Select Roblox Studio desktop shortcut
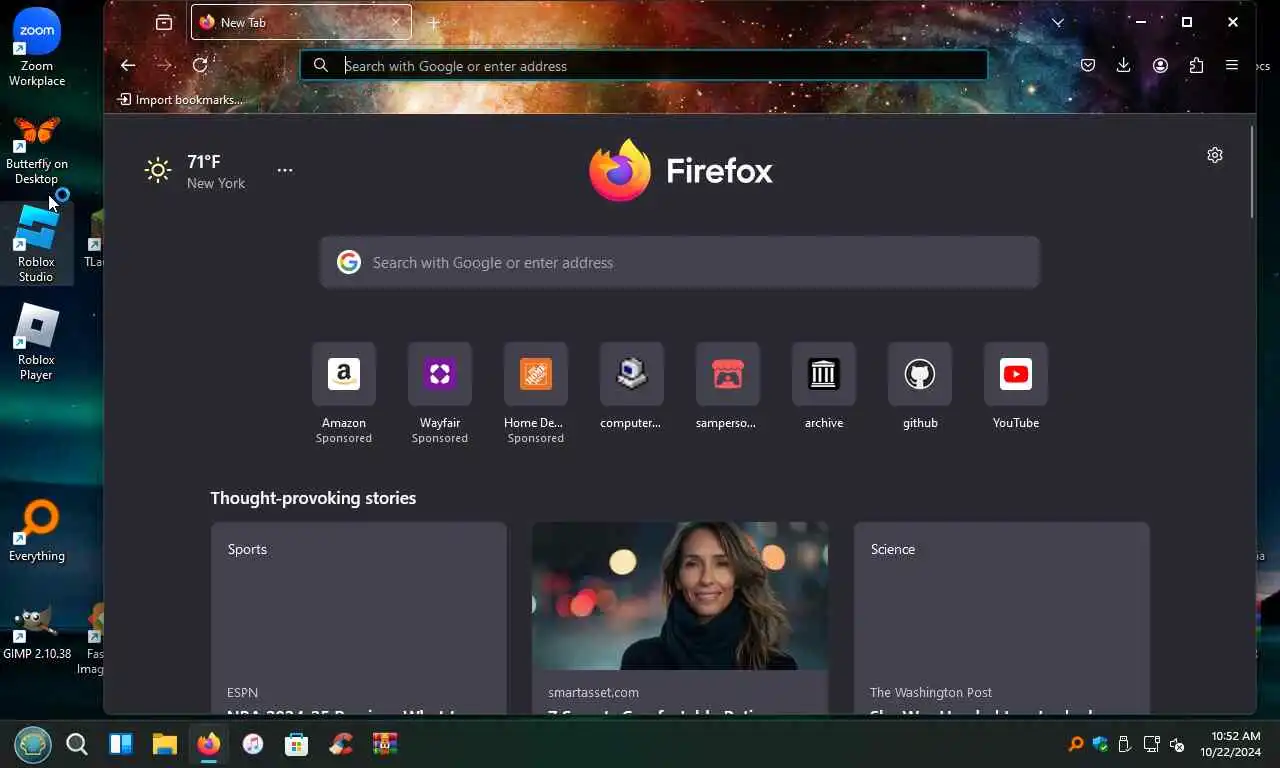Viewport: 1280px width, 768px height. tap(36, 244)
